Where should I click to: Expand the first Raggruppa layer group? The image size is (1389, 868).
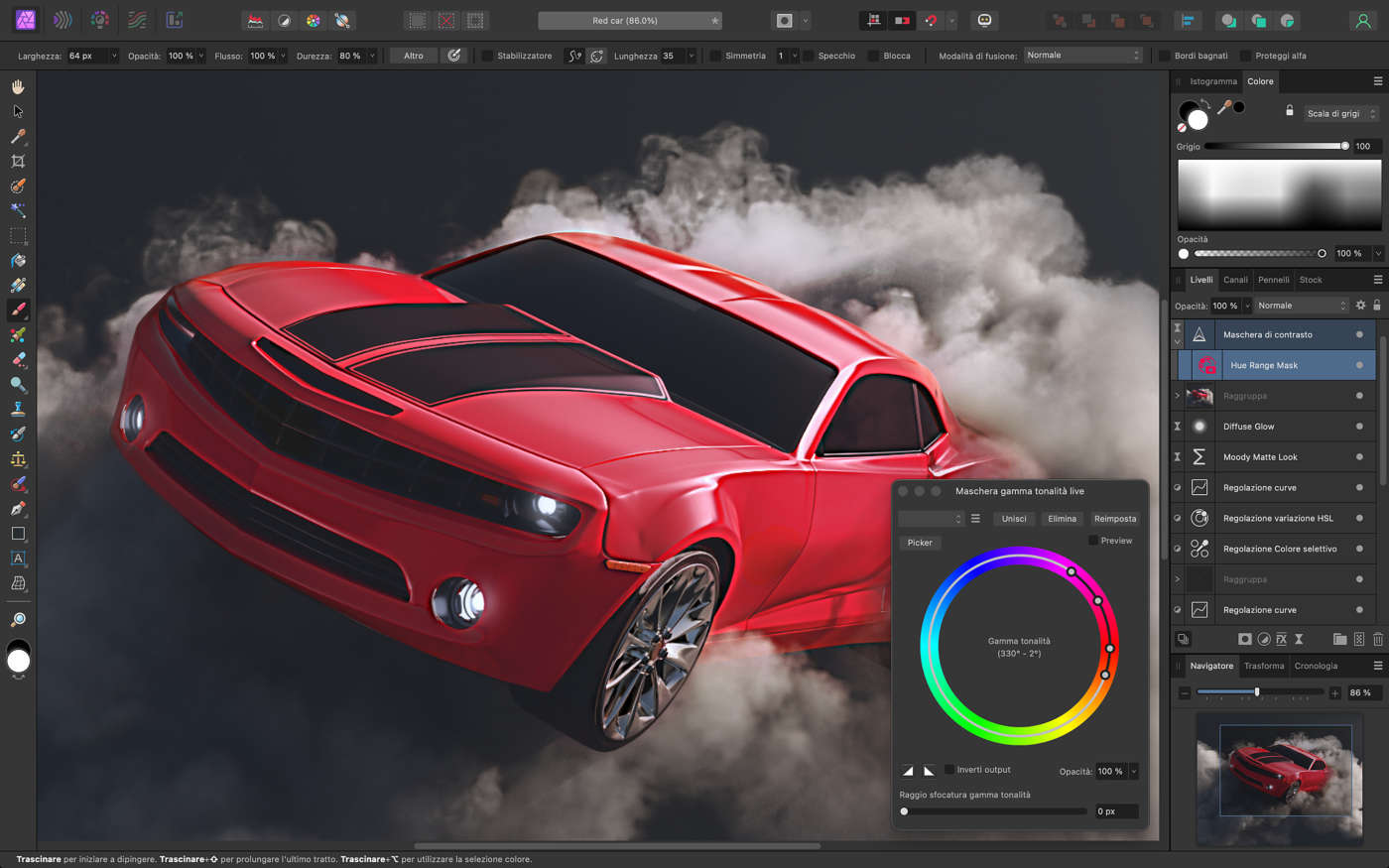click(1178, 396)
